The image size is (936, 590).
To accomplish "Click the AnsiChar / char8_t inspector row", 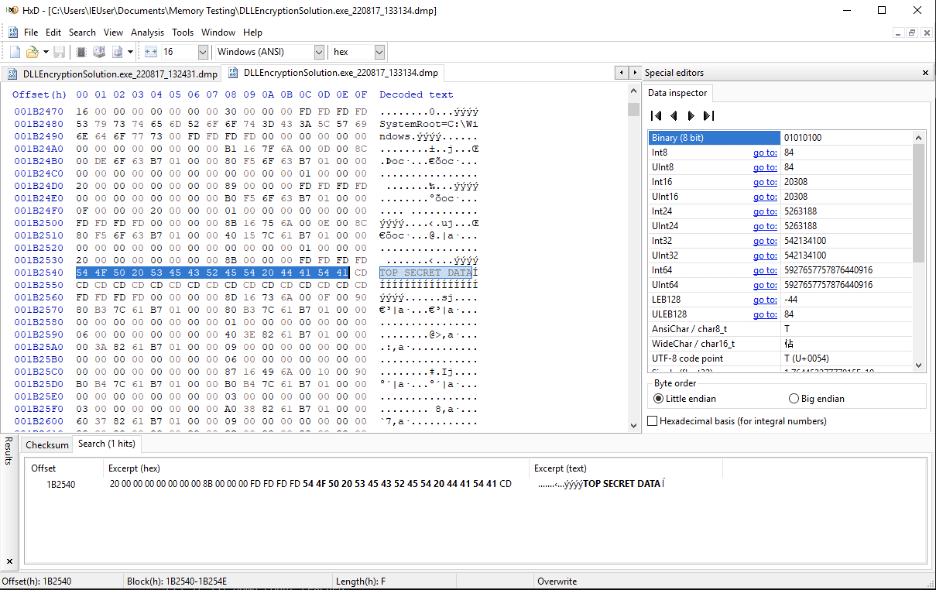I will point(780,329).
